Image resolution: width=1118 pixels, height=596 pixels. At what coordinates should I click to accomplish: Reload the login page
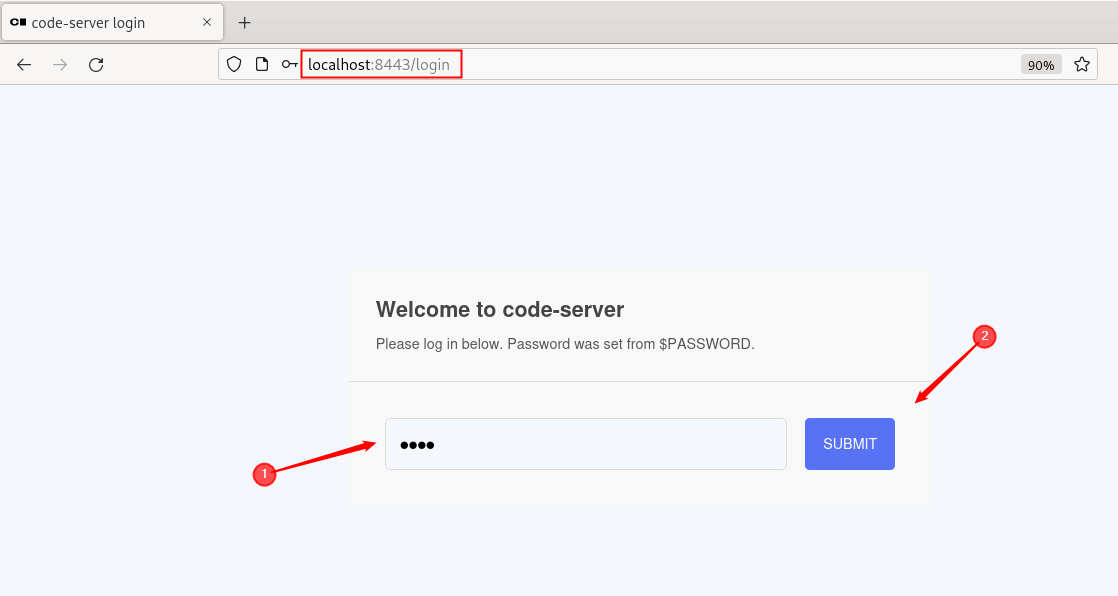click(96, 65)
